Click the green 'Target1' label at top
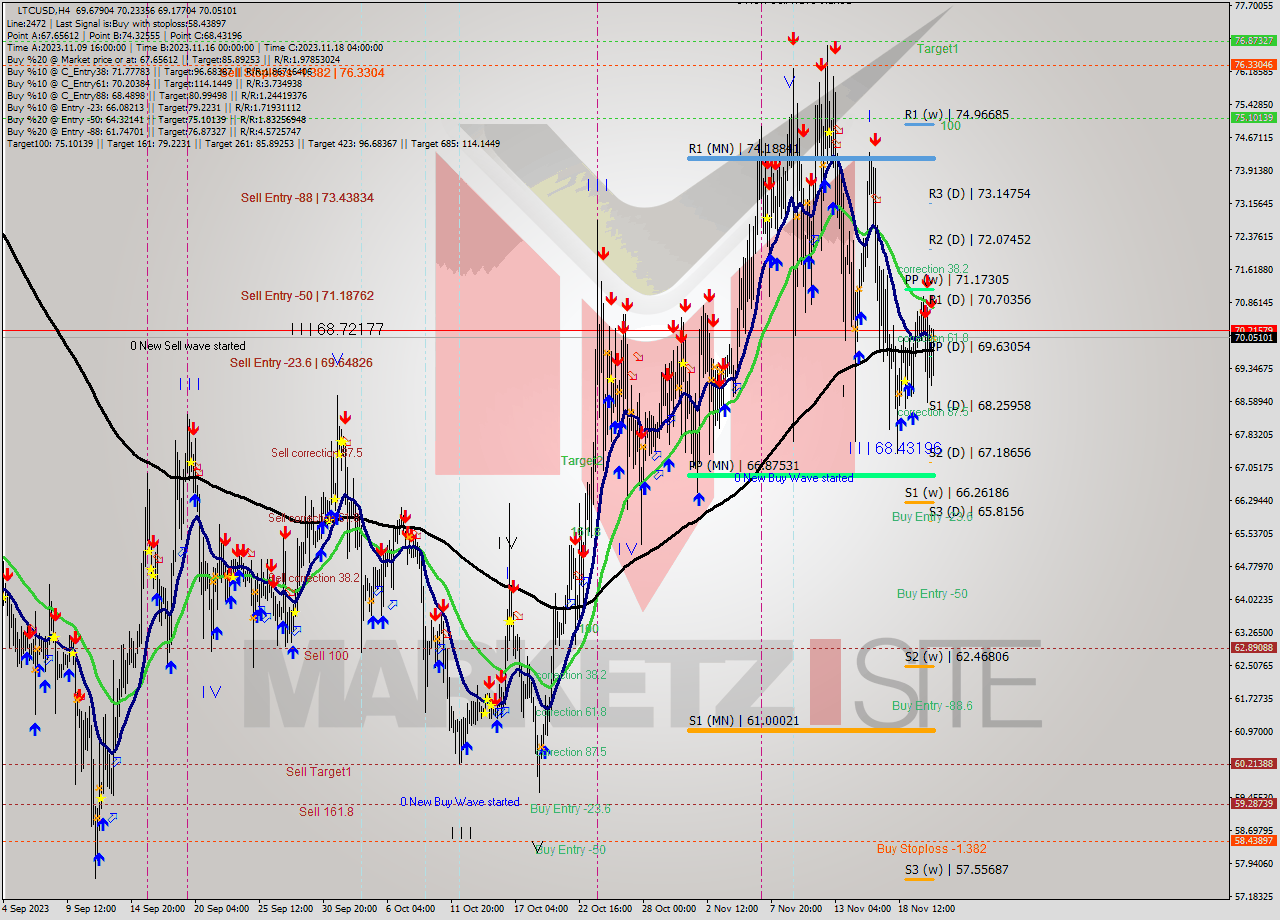 pyautogui.click(x=937, y=48)
